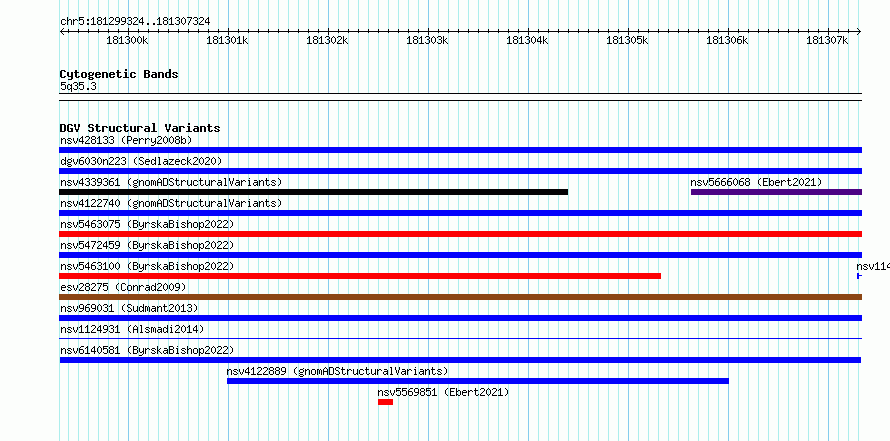Click the 181302k ruler tick label
Viewport: 890px width, 441px height.
click(x=328, y=40)
